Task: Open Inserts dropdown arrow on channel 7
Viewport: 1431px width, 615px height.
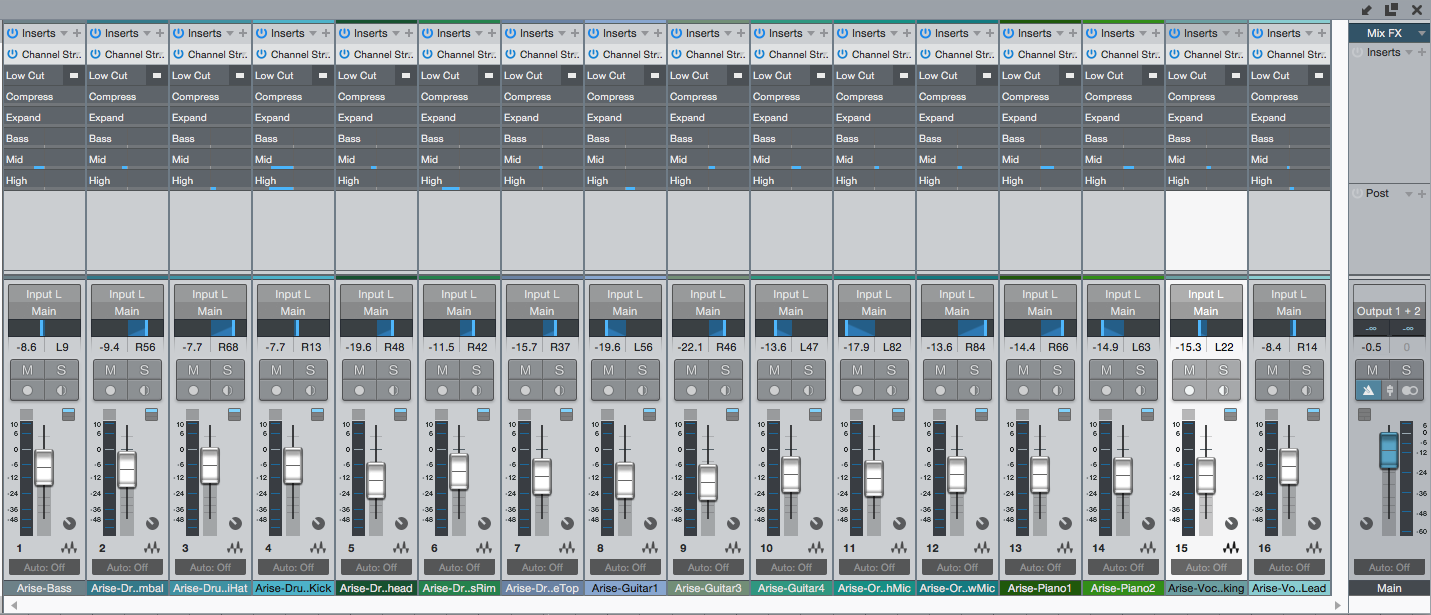Action: 563,33
